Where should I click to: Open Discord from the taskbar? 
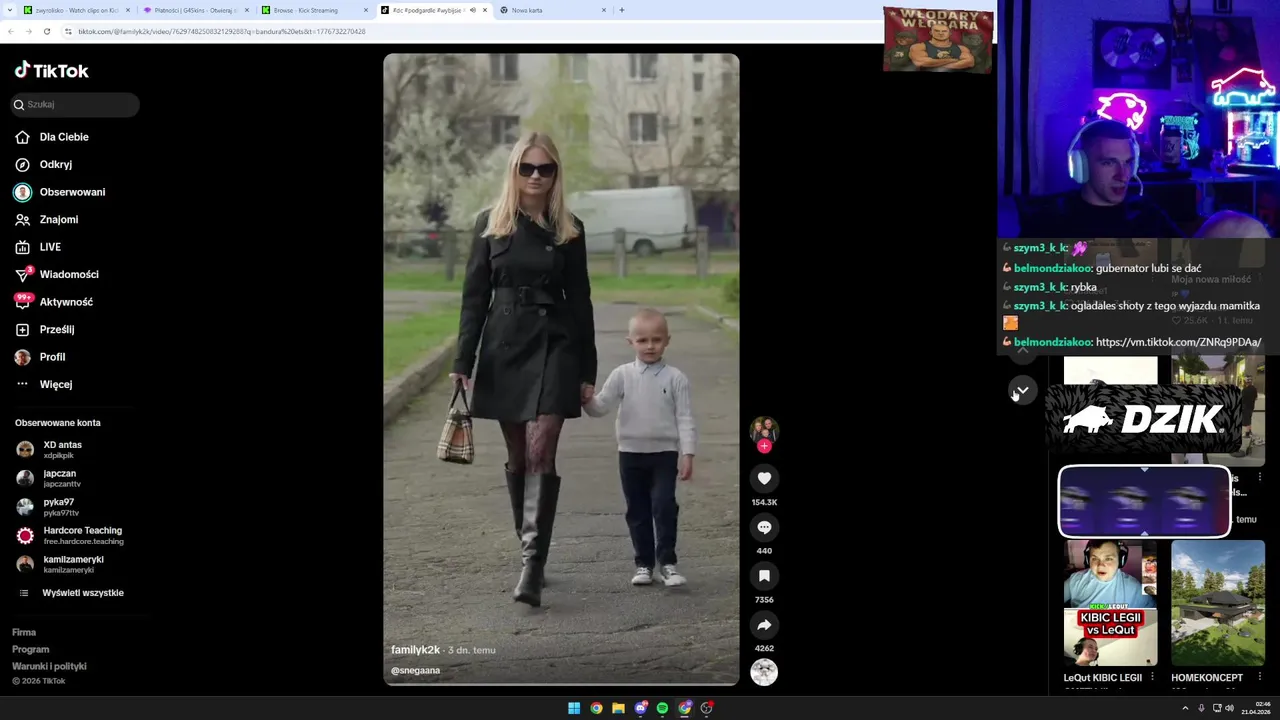point(641,708)
